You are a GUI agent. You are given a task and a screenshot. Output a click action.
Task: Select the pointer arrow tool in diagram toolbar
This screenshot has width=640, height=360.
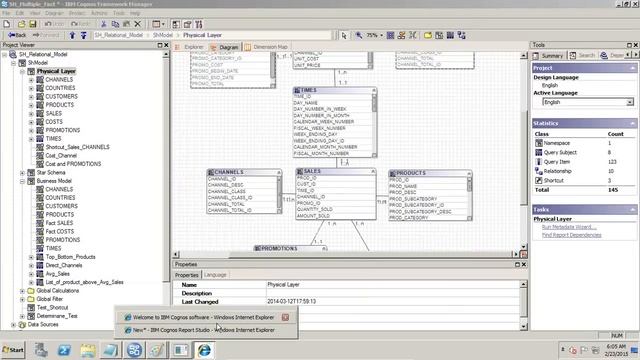coord(344,36)
